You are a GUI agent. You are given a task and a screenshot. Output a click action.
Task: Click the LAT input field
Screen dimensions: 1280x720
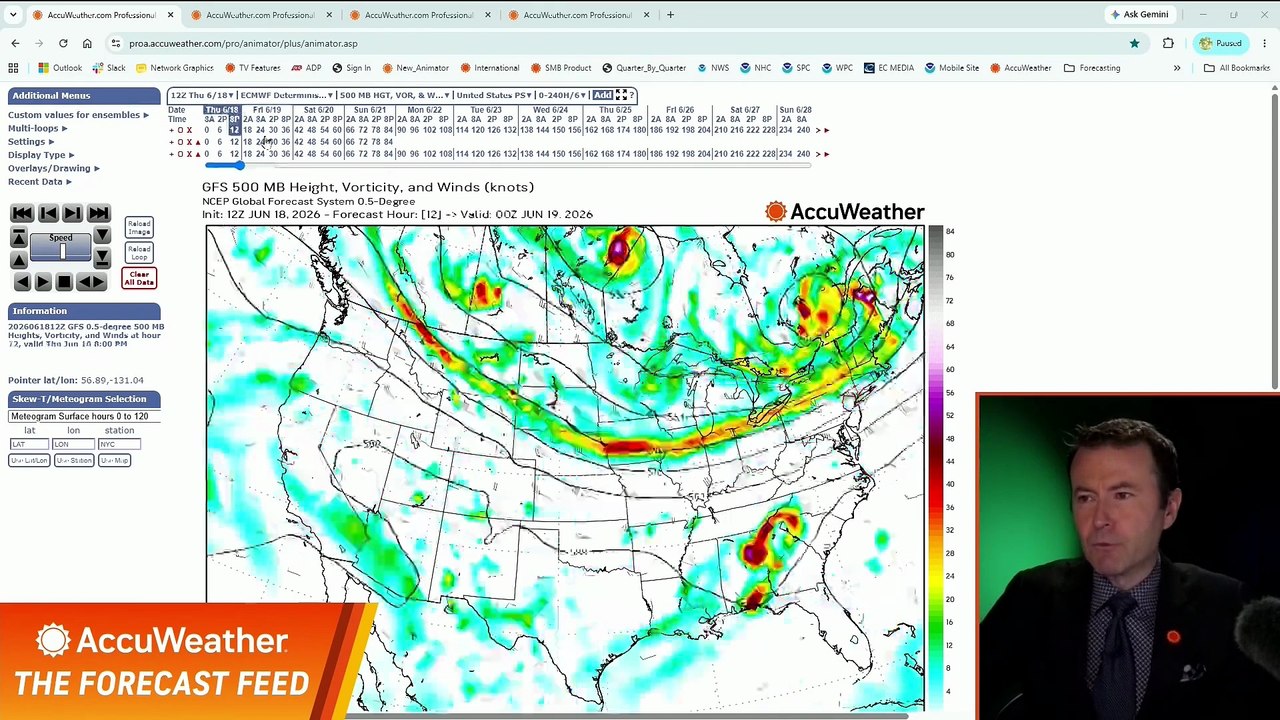29,444
